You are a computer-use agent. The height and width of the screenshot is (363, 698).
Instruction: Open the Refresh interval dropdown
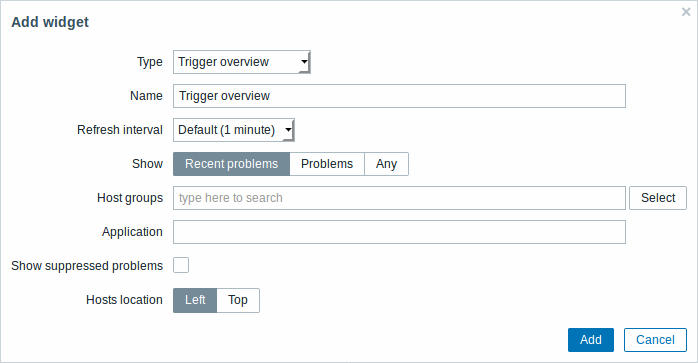tap(234, 130)
